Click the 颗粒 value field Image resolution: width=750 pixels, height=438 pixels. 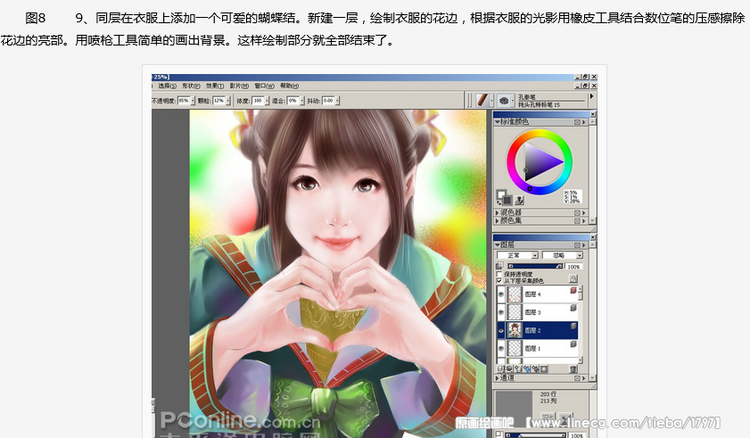[x=219, y=101]
